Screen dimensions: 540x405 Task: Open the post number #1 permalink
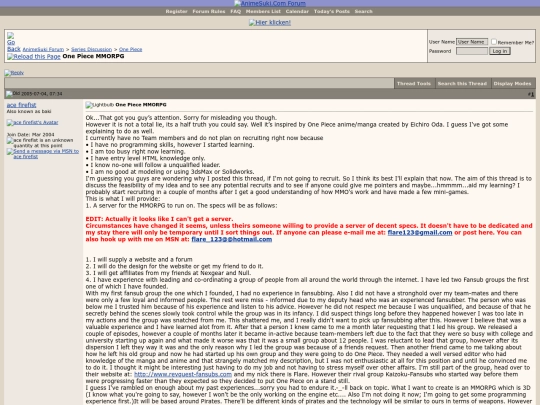pos(532,94)
